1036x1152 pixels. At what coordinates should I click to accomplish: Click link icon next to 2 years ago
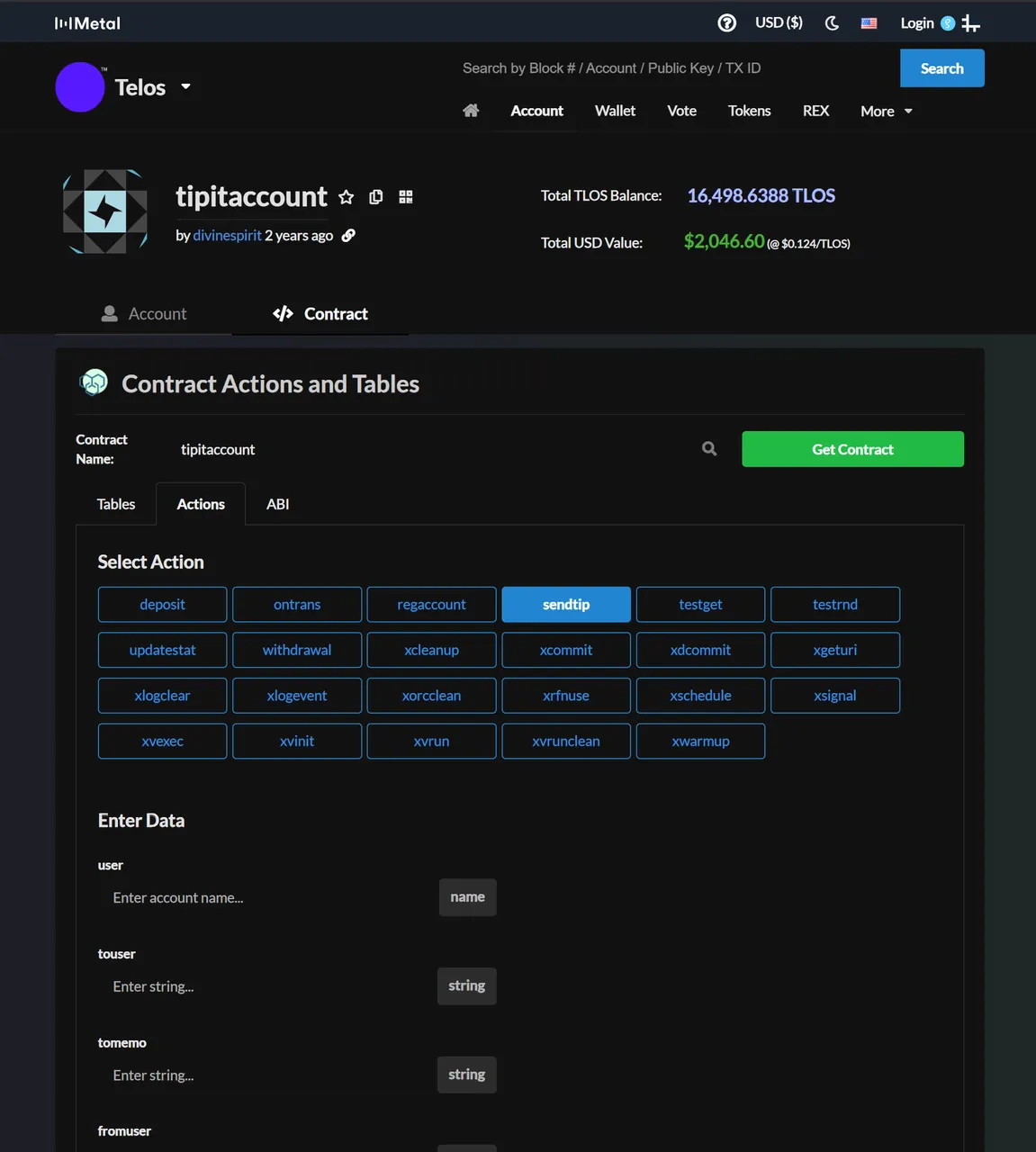coord(348,235)
